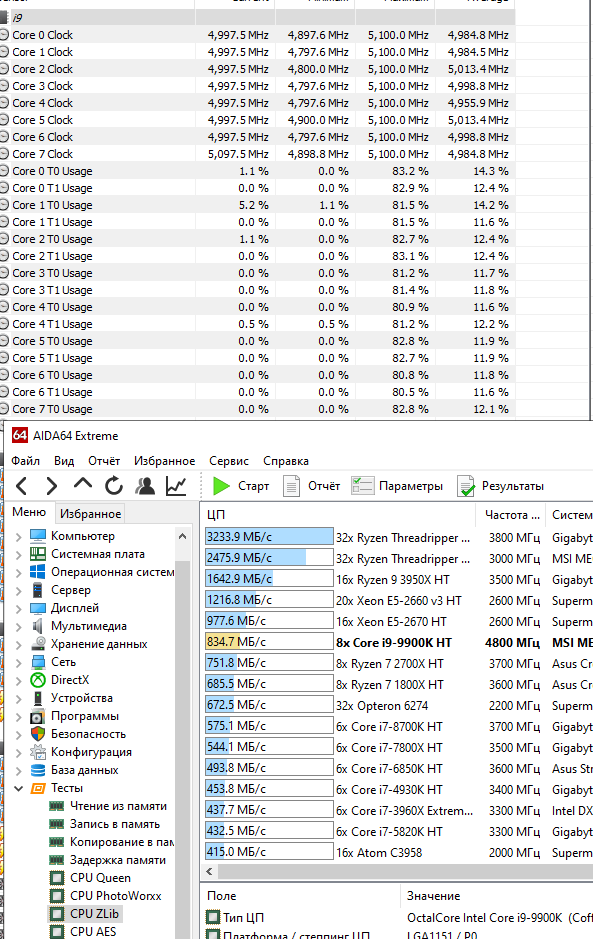Select the Системная плата icon

click(x=38, y=554)
